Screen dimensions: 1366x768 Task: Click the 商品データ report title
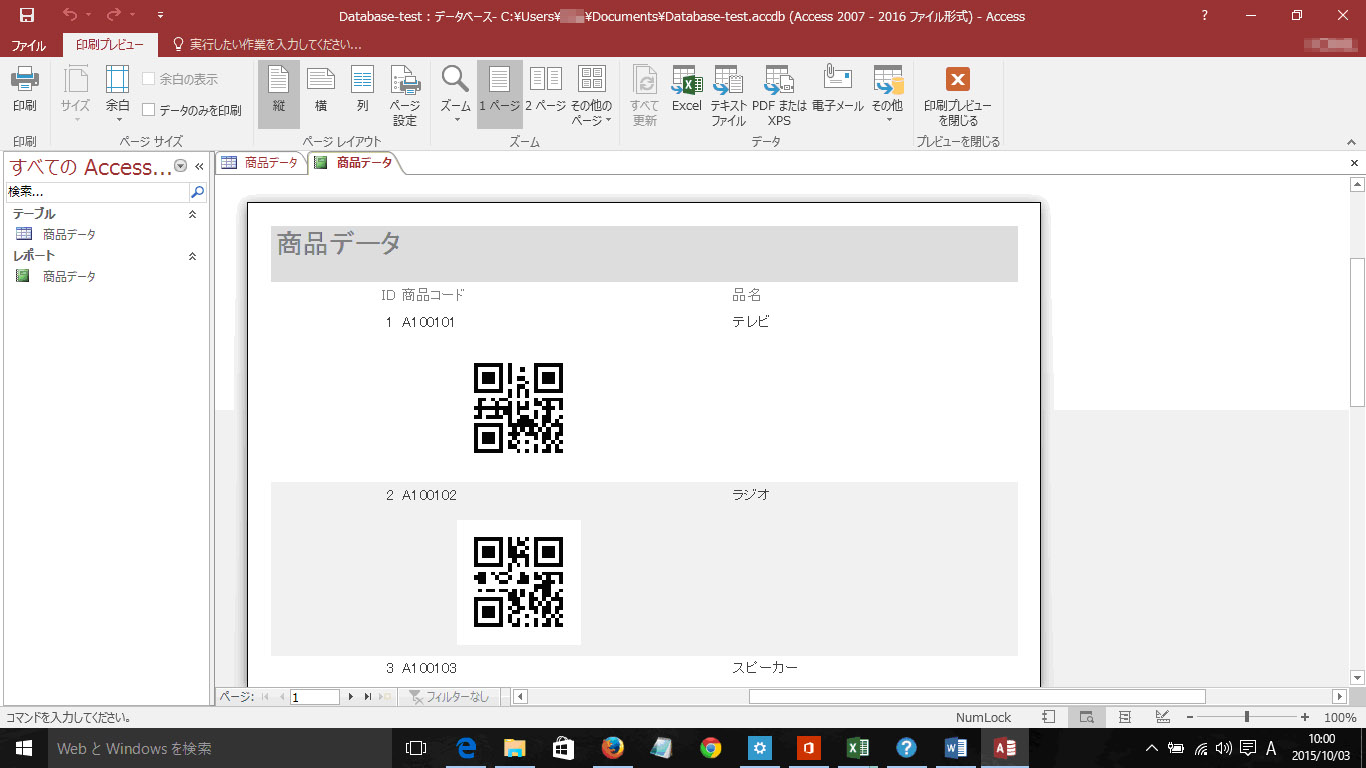339,243
